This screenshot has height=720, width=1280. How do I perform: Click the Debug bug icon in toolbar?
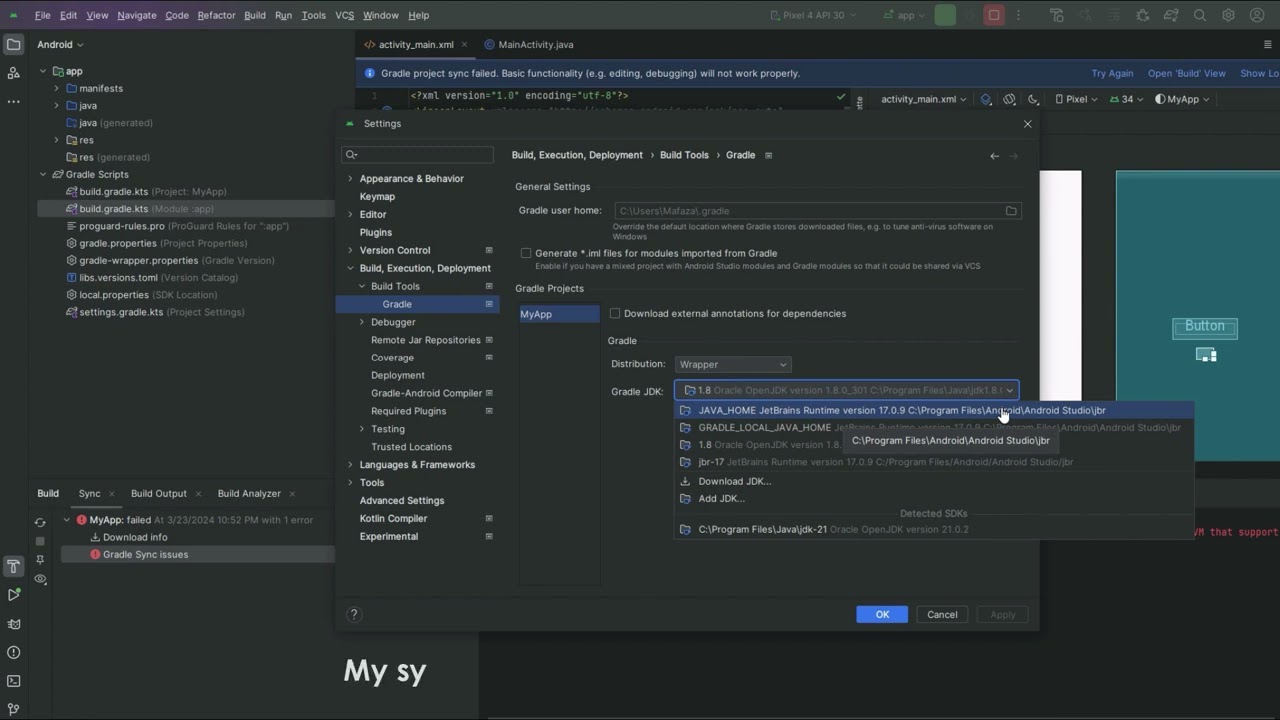click(1143, 15)
